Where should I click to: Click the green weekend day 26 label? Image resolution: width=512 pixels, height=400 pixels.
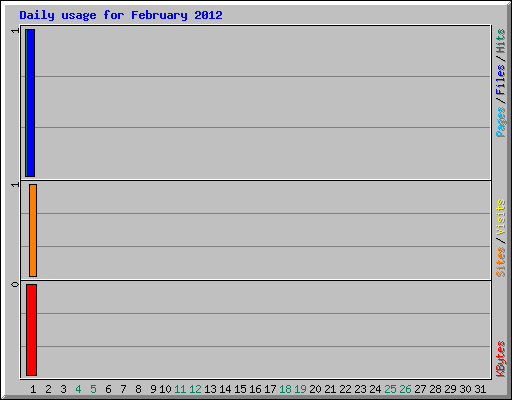[405, 389]
